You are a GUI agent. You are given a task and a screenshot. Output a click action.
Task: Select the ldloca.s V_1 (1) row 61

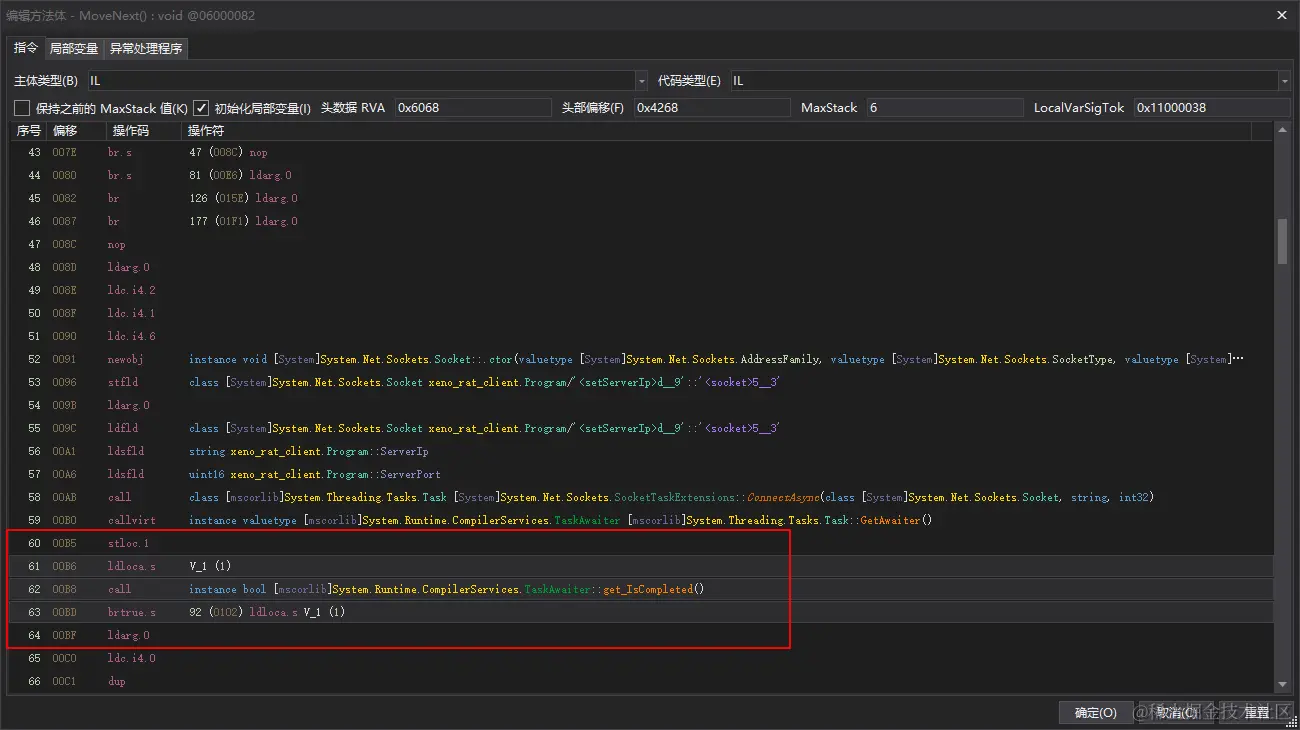click(641, 566)
